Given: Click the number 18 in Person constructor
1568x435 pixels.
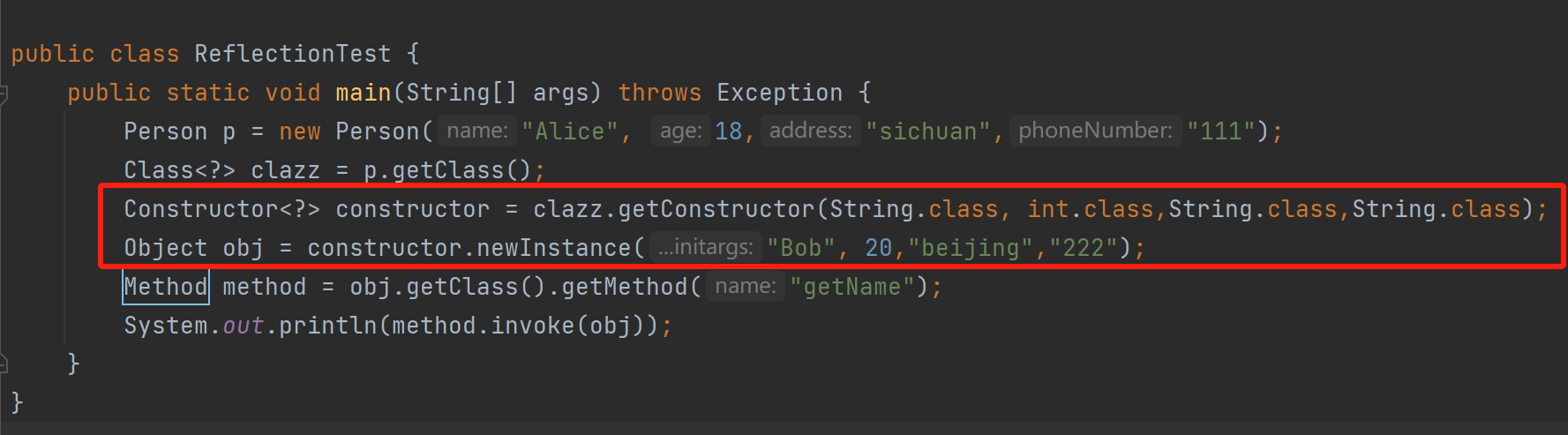Looking at the screenshot, I should [x=728, y=131].
